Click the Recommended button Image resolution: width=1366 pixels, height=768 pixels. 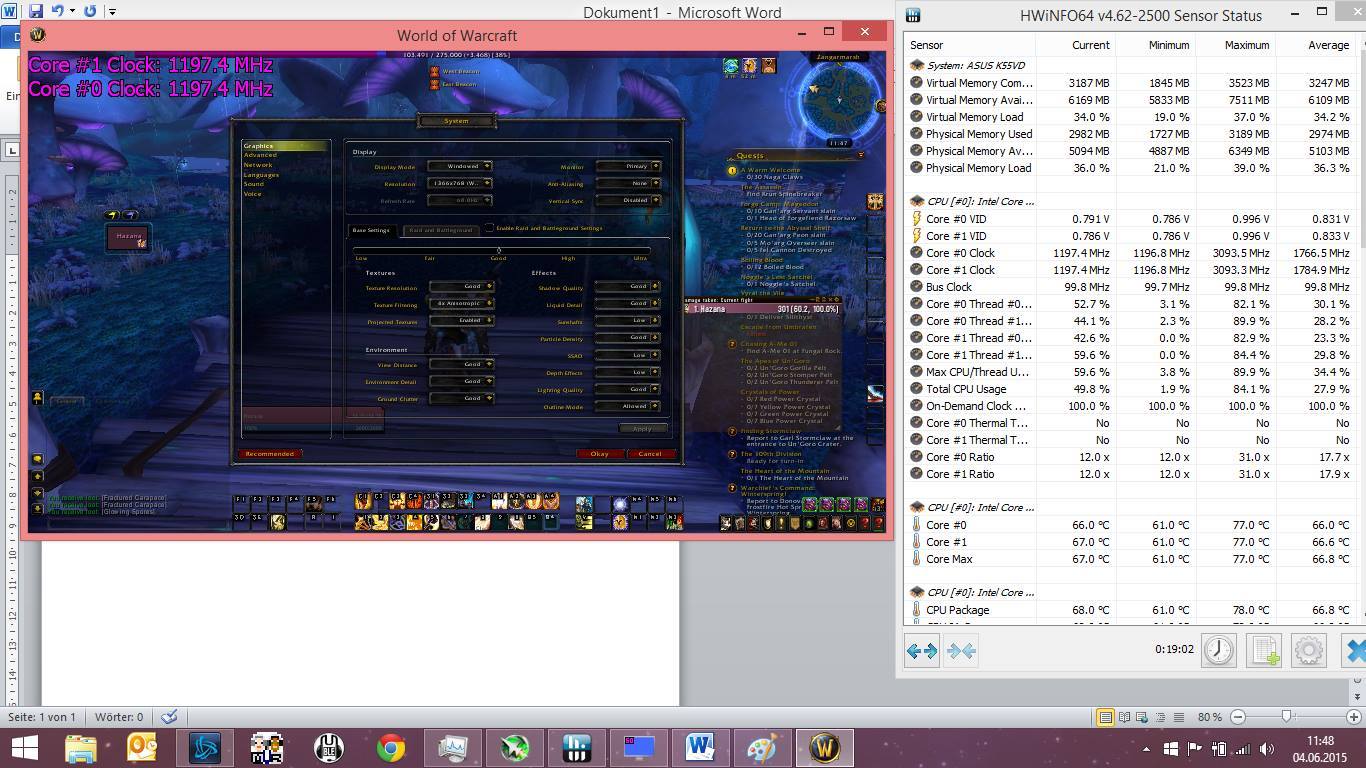[270, 454]
